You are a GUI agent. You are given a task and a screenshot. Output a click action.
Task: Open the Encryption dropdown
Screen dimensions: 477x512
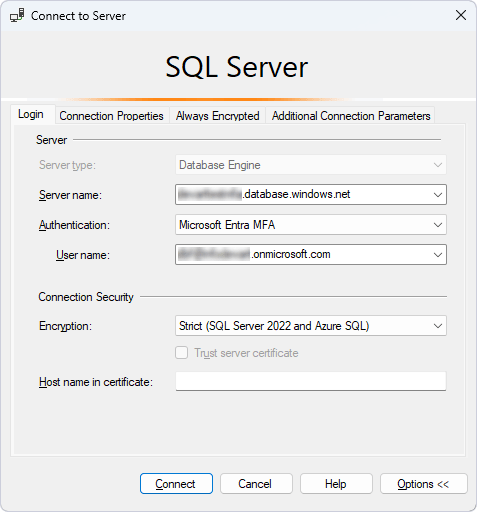click(x=311, y=326)
